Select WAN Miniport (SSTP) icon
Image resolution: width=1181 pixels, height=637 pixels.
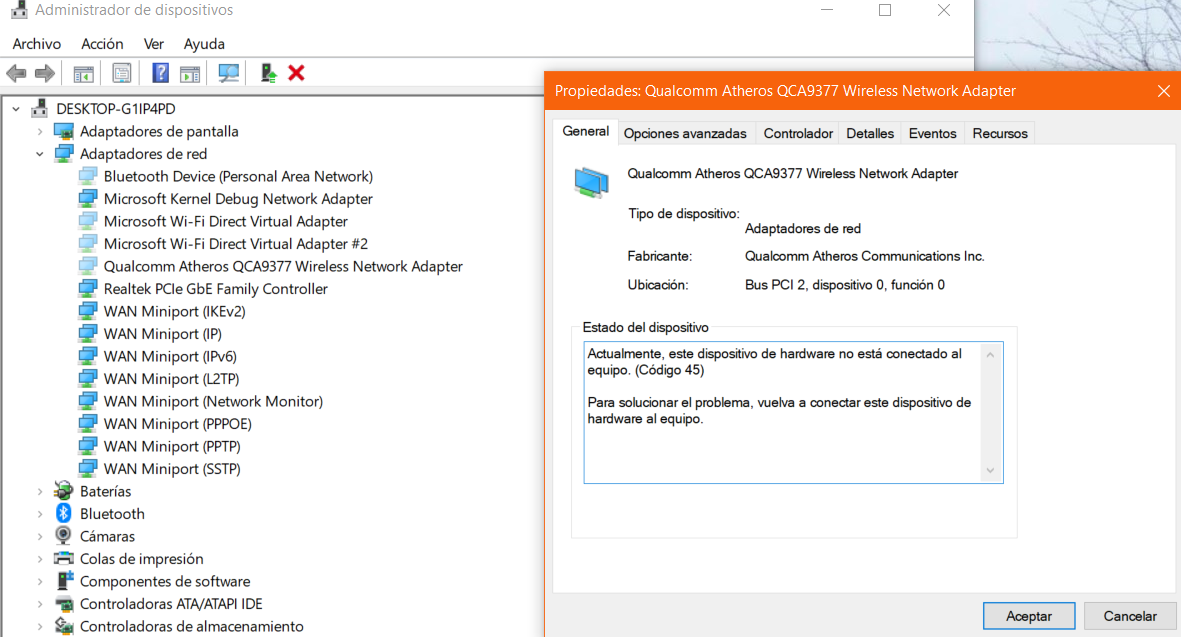click(x=88, y=468)
